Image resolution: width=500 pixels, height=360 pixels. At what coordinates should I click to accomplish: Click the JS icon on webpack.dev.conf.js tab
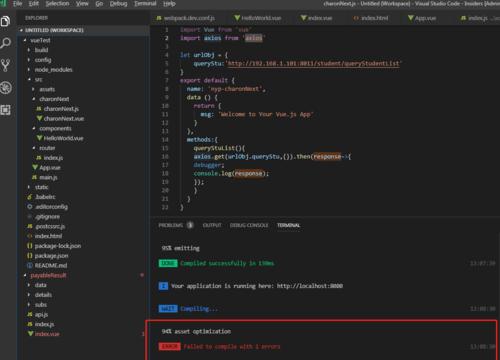[x=159, y=18]
